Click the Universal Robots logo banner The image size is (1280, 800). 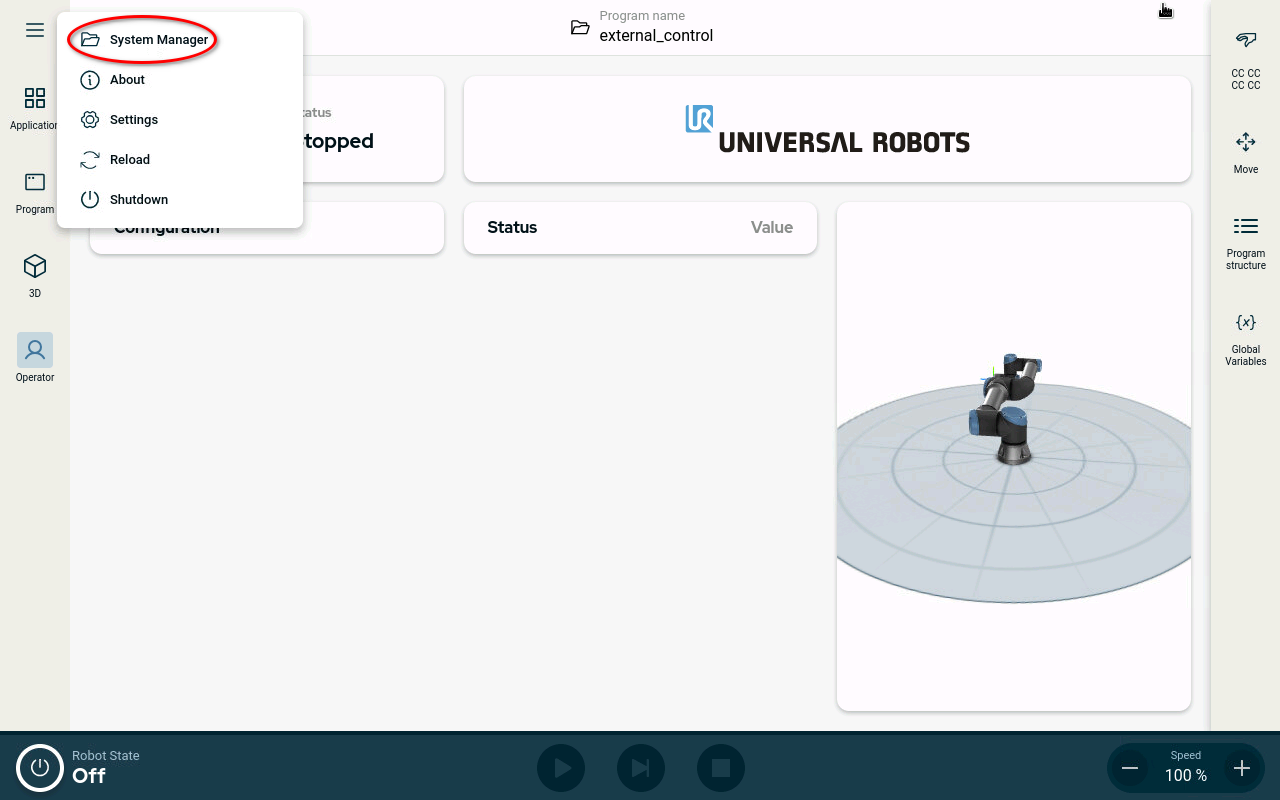(827, 129)
